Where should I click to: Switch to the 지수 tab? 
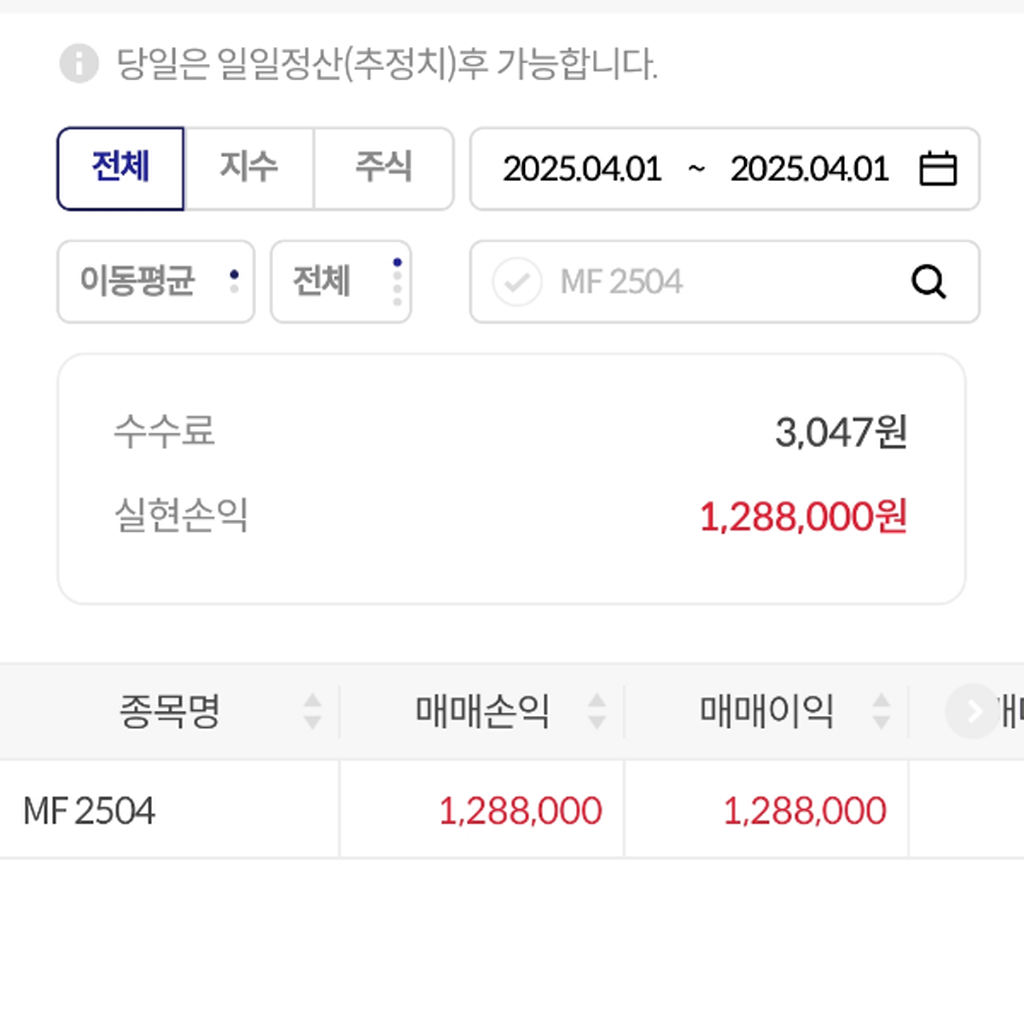249,168
